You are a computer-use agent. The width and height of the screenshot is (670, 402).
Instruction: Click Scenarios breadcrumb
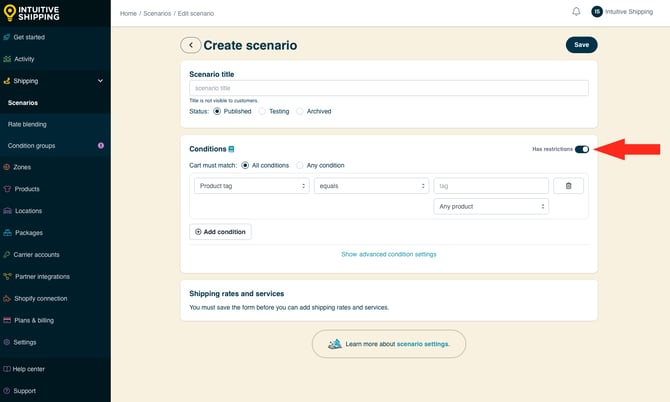point(157,13)
